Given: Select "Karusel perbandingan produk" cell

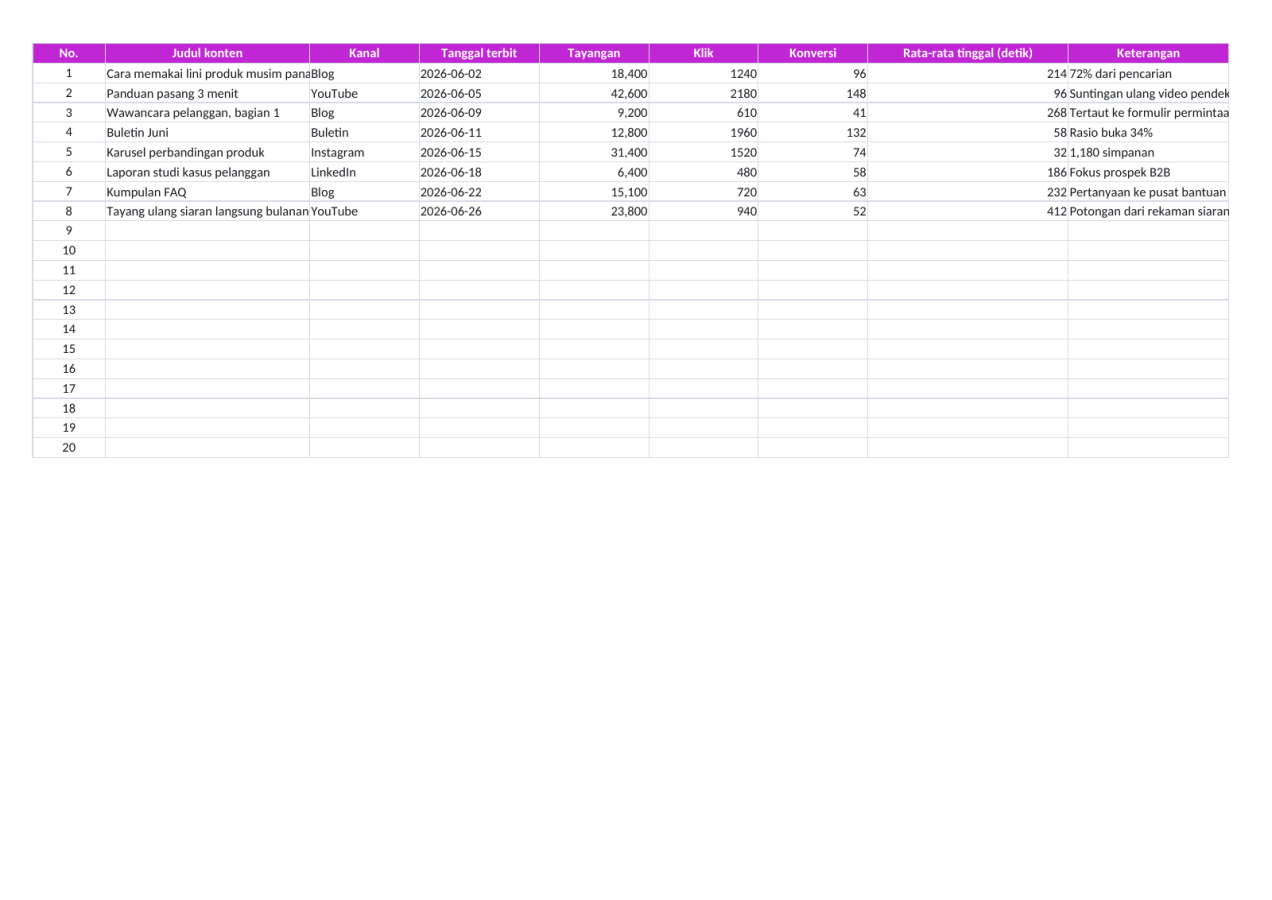Looking at the screenshot, I should tap(207, 152).
